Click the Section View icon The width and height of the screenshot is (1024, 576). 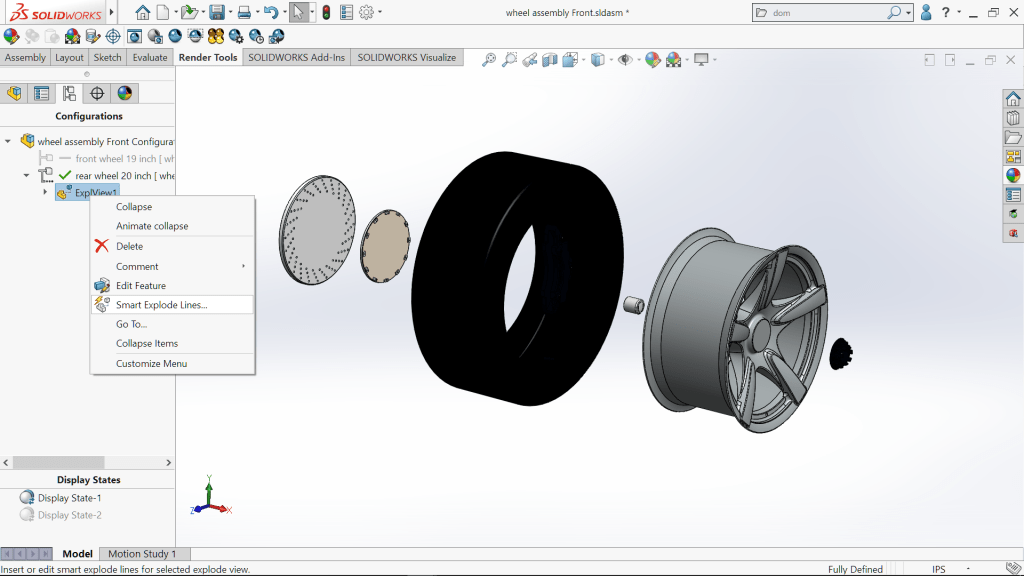pos(550,60)
